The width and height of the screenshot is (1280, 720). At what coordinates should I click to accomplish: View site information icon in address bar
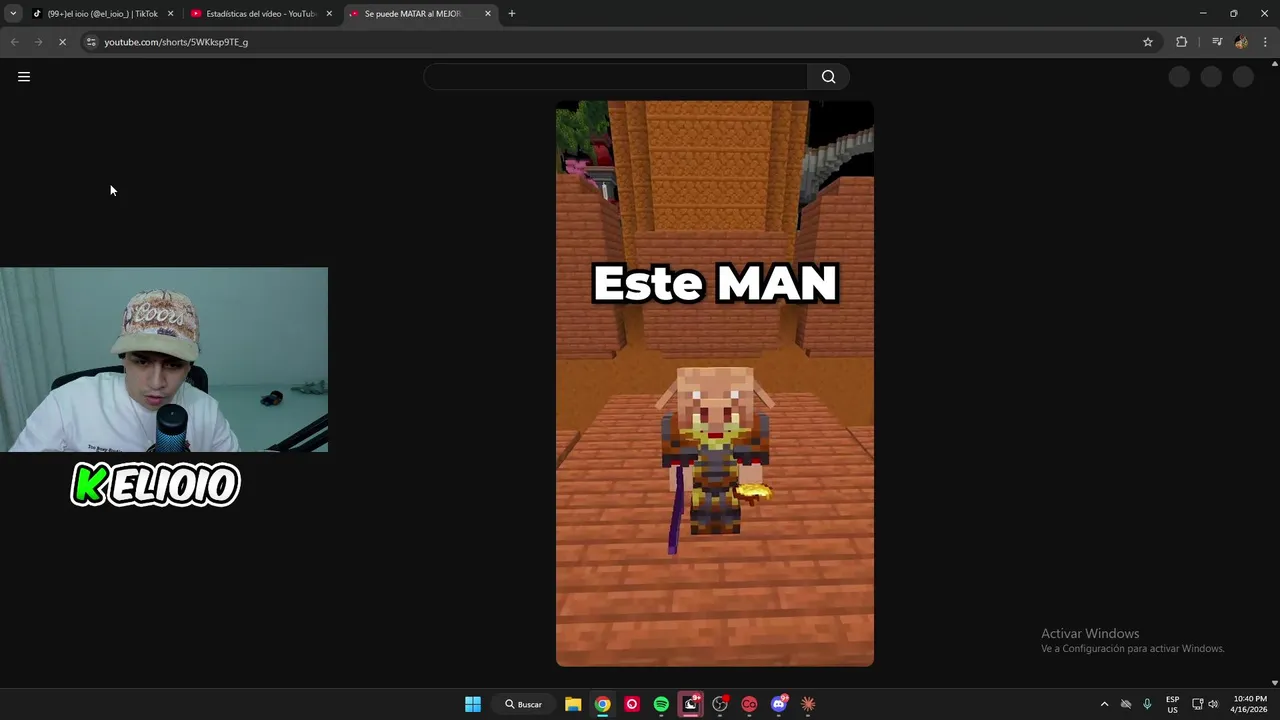91,42
